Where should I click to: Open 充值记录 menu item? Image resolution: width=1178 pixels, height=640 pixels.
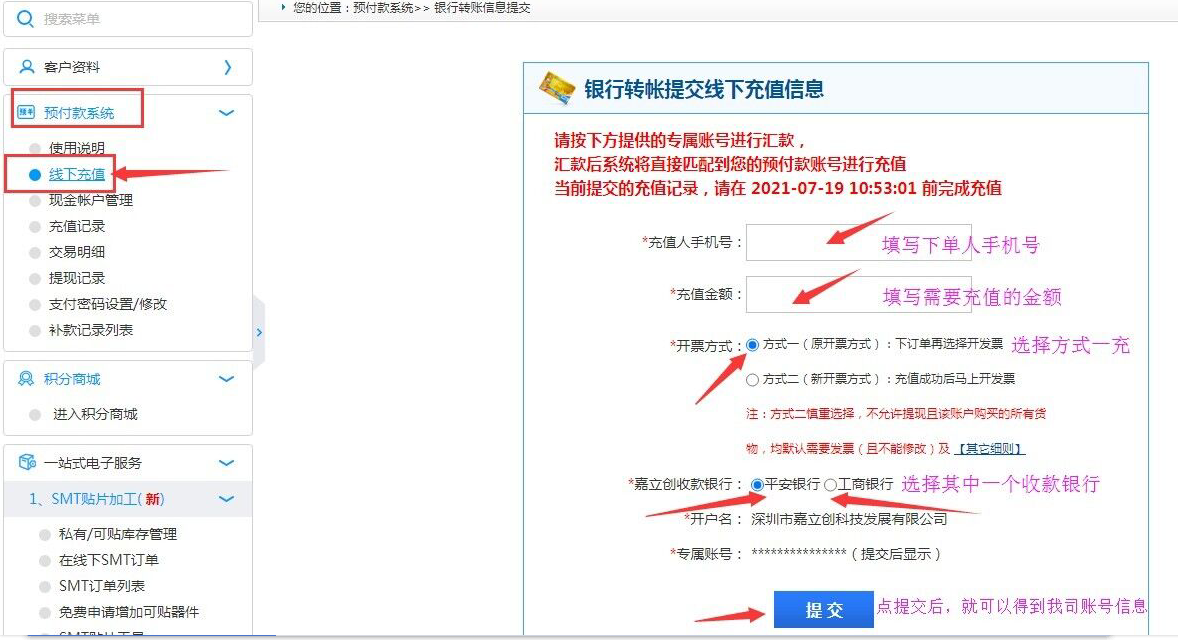[x=77, y=226]
